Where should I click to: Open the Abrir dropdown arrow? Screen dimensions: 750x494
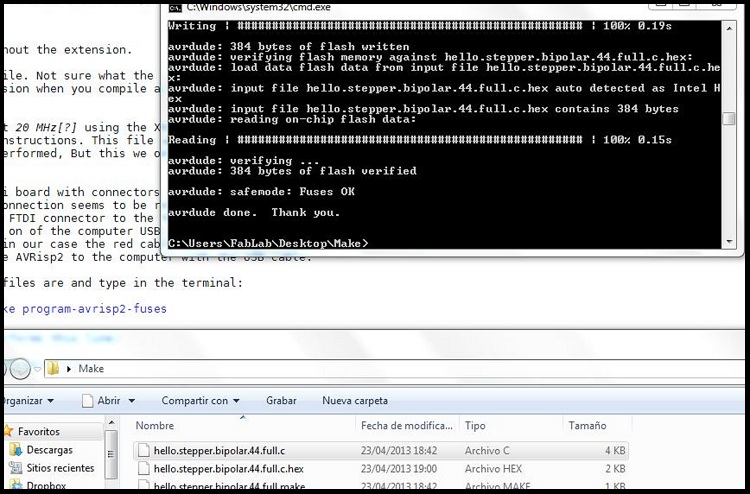[132, 401]
